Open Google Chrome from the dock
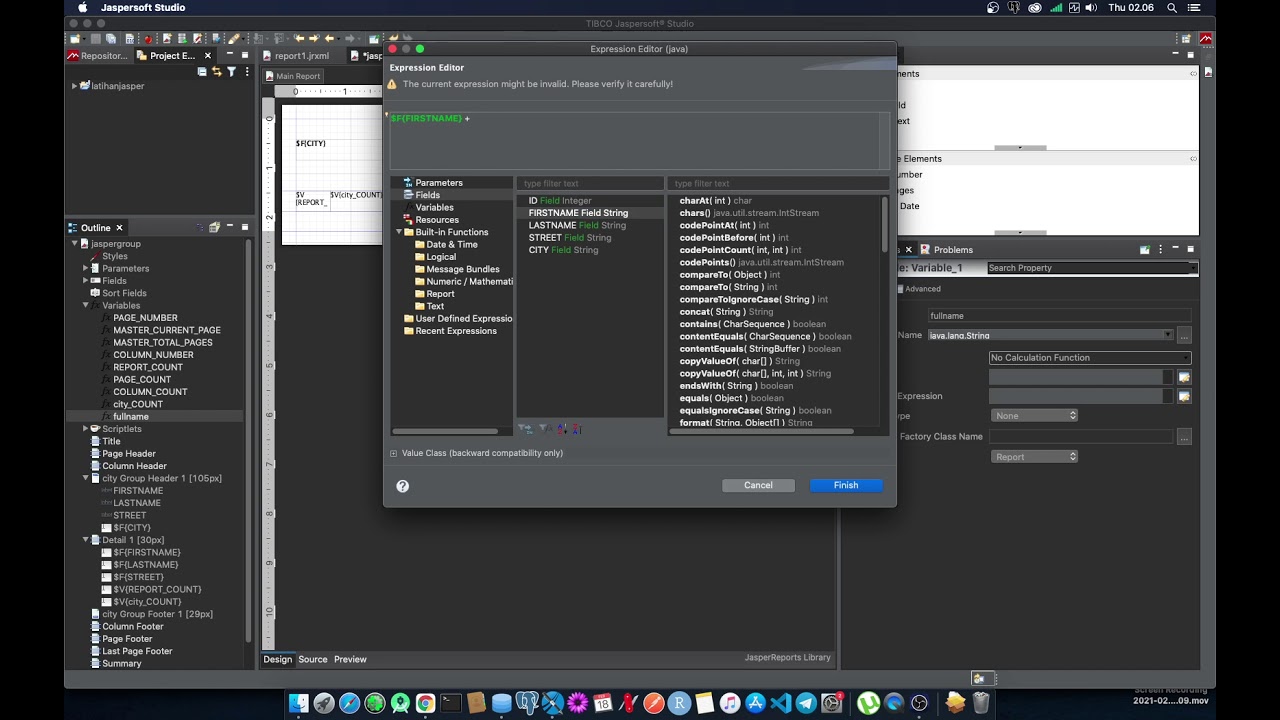This screenshot has width=1280, height=720. pyautogui.click(x=425, y=703)
